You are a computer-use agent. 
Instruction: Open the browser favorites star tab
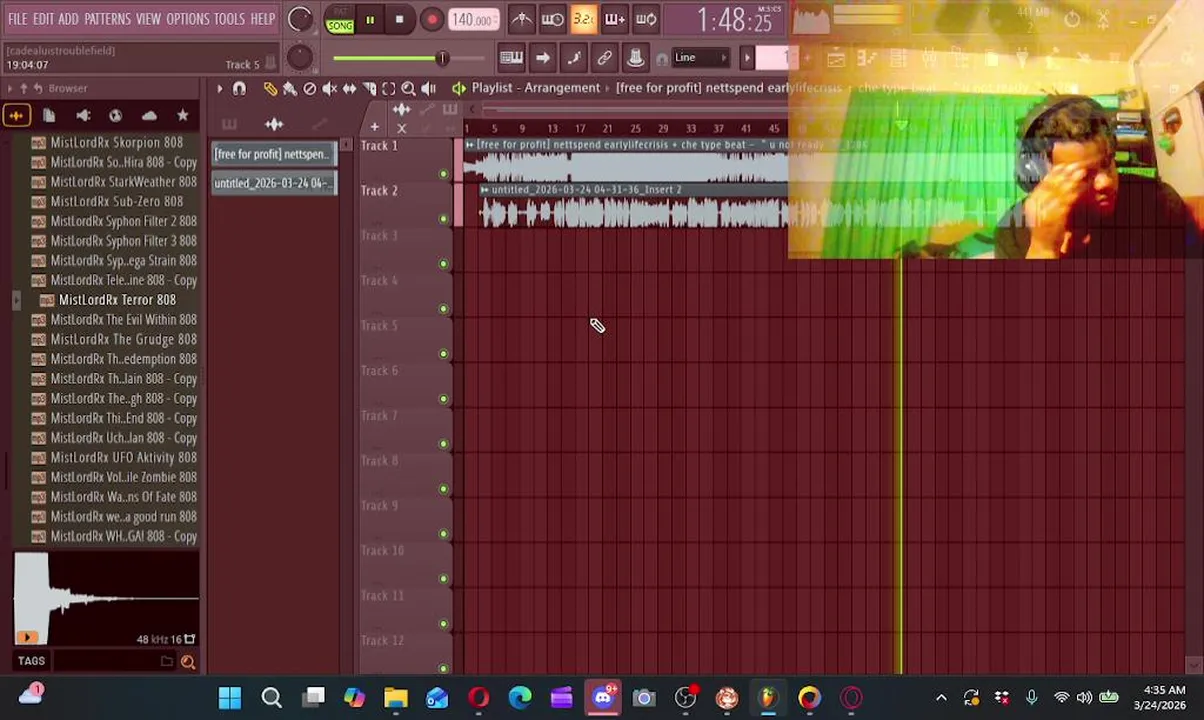pos(182,117)
